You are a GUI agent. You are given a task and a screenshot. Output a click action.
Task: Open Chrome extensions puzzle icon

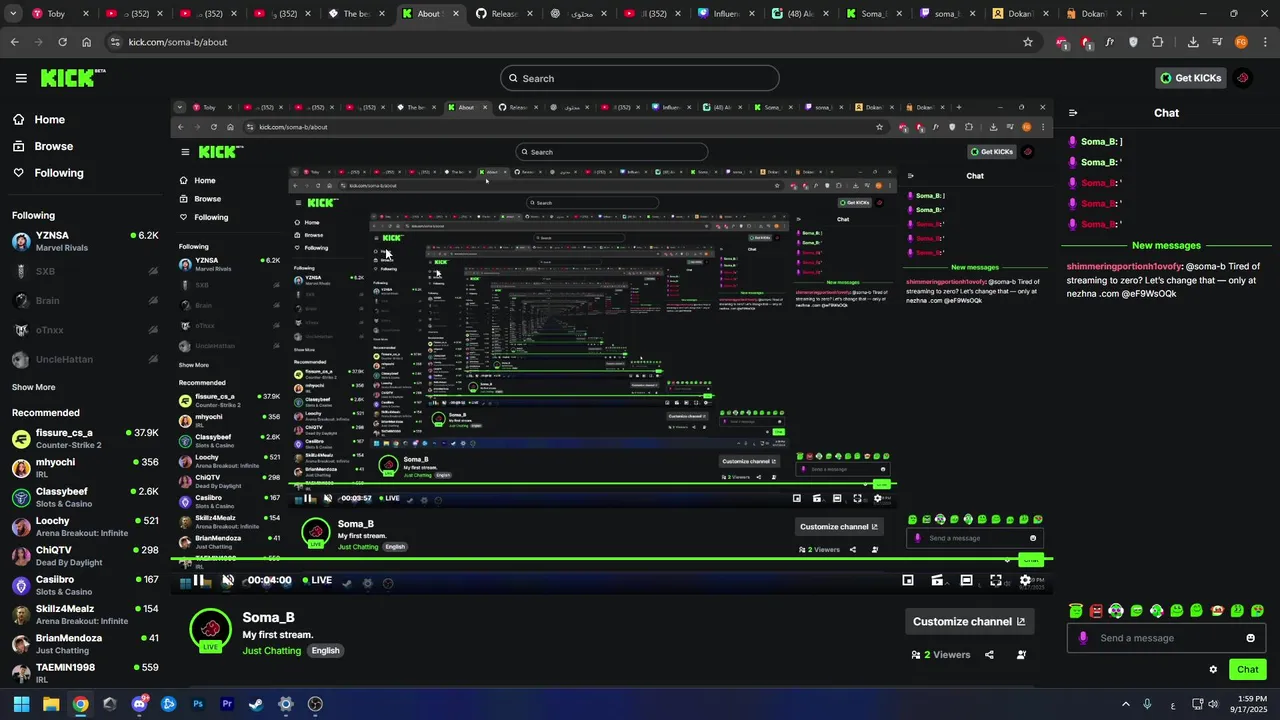(x=1157, y=42)
